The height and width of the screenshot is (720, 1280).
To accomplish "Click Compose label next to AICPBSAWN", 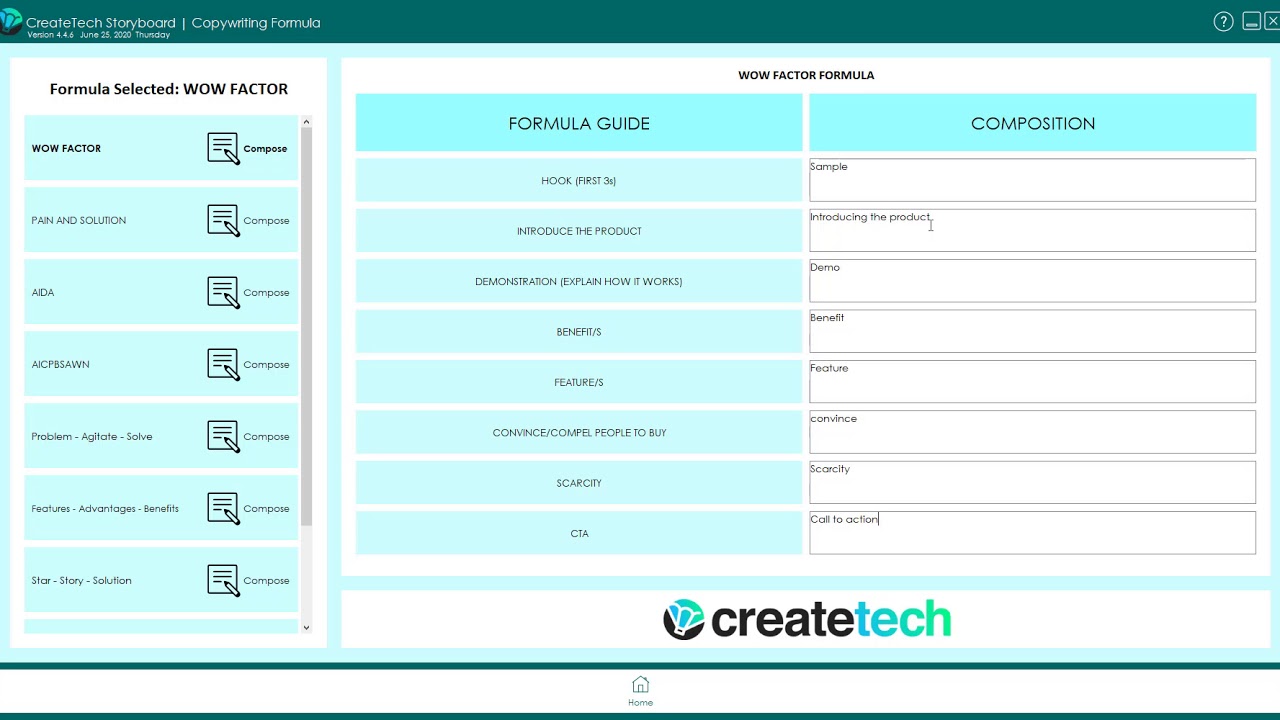I will 266,365.
